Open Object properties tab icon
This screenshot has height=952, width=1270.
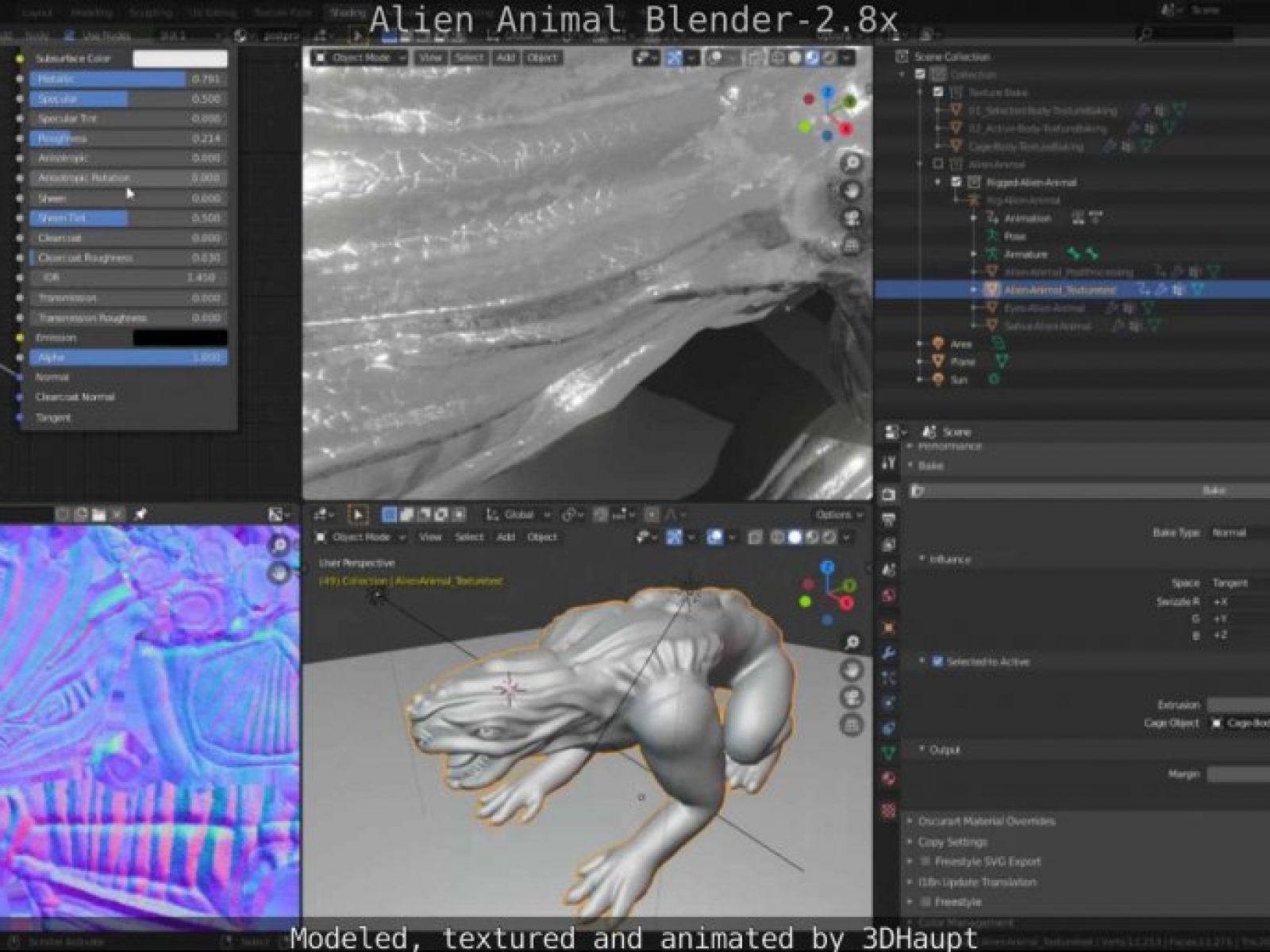[x=888, y=628]
